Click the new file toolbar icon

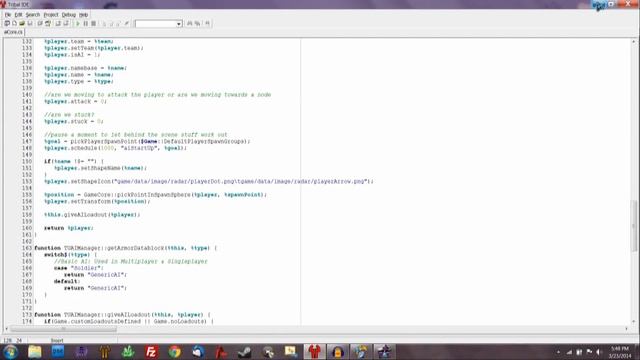[x=14, y=24]
